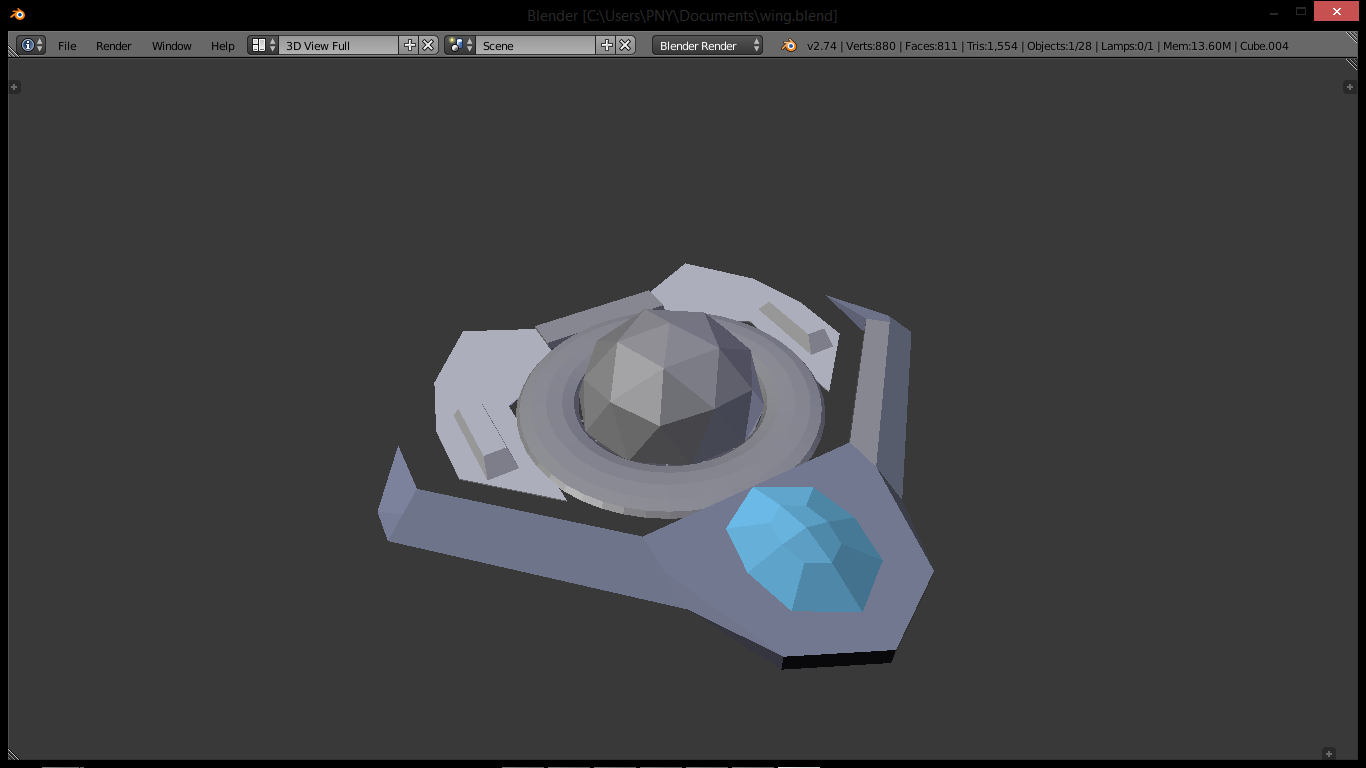Image resolution: width=1366 pixels, height=768 pixels.
Task: Open the Blender Render engine dropdown
Action: pos(707,45)
